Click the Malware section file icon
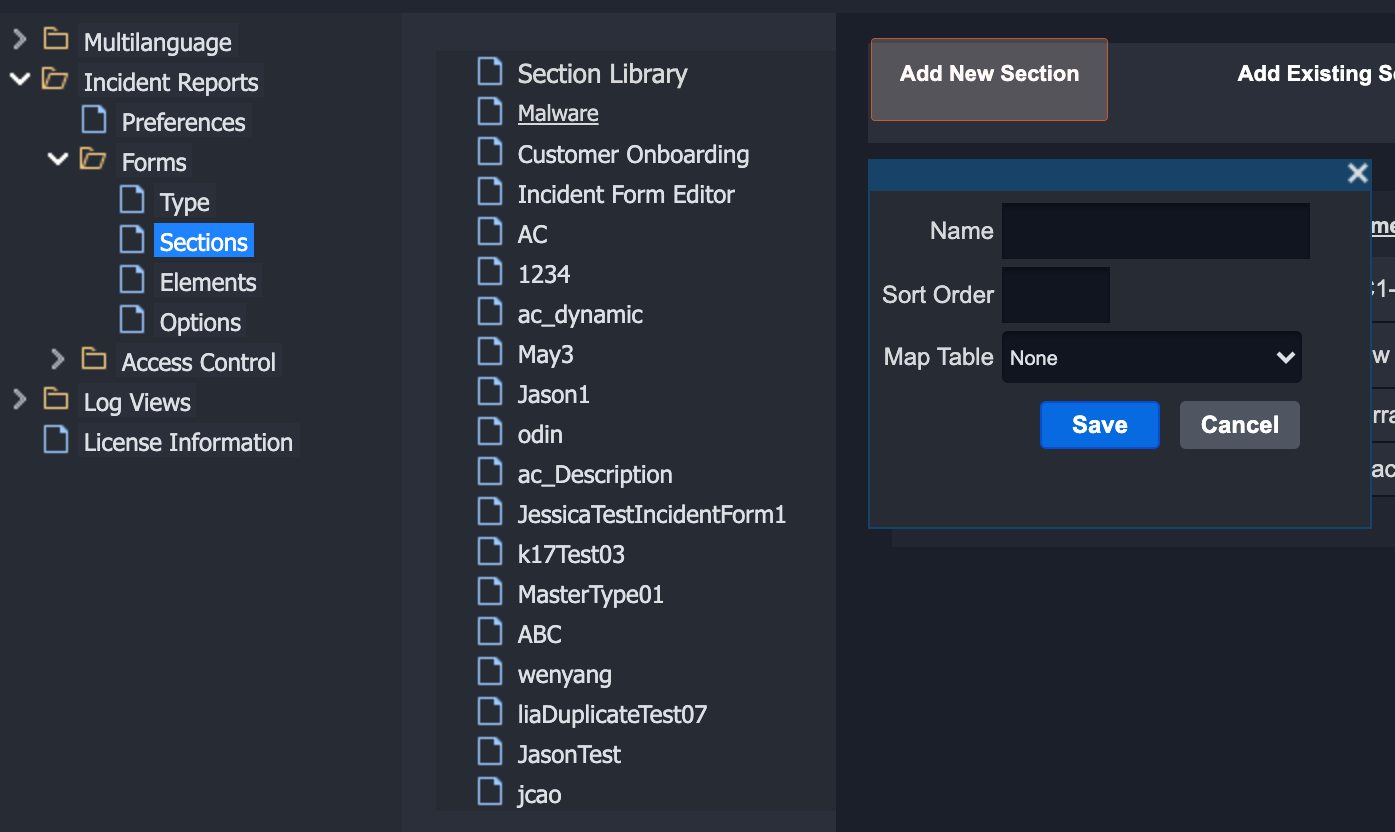The width and height of the screenshot is (1395, 832). click(x=490, y=111)
